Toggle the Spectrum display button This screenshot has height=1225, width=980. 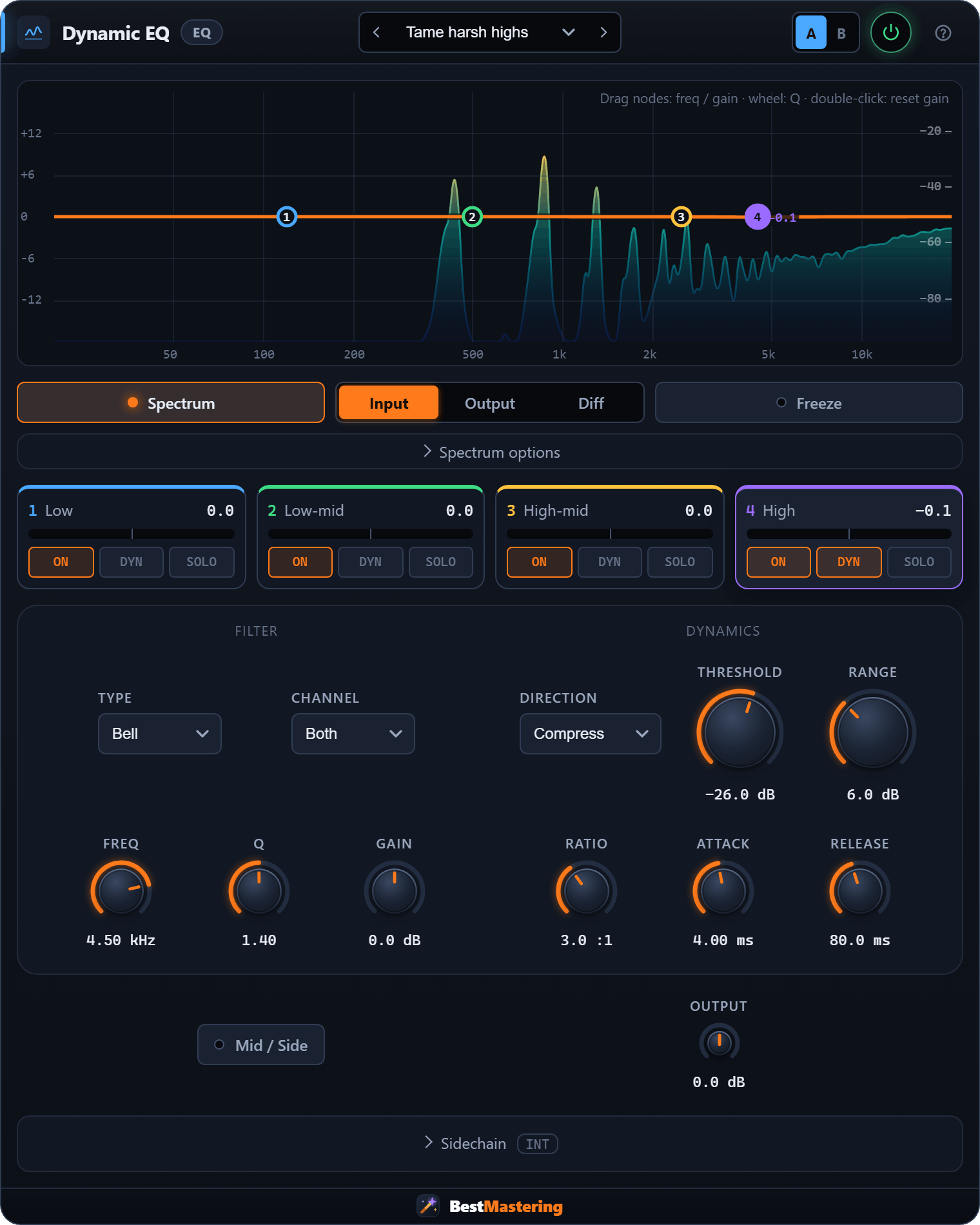[171, 402]
